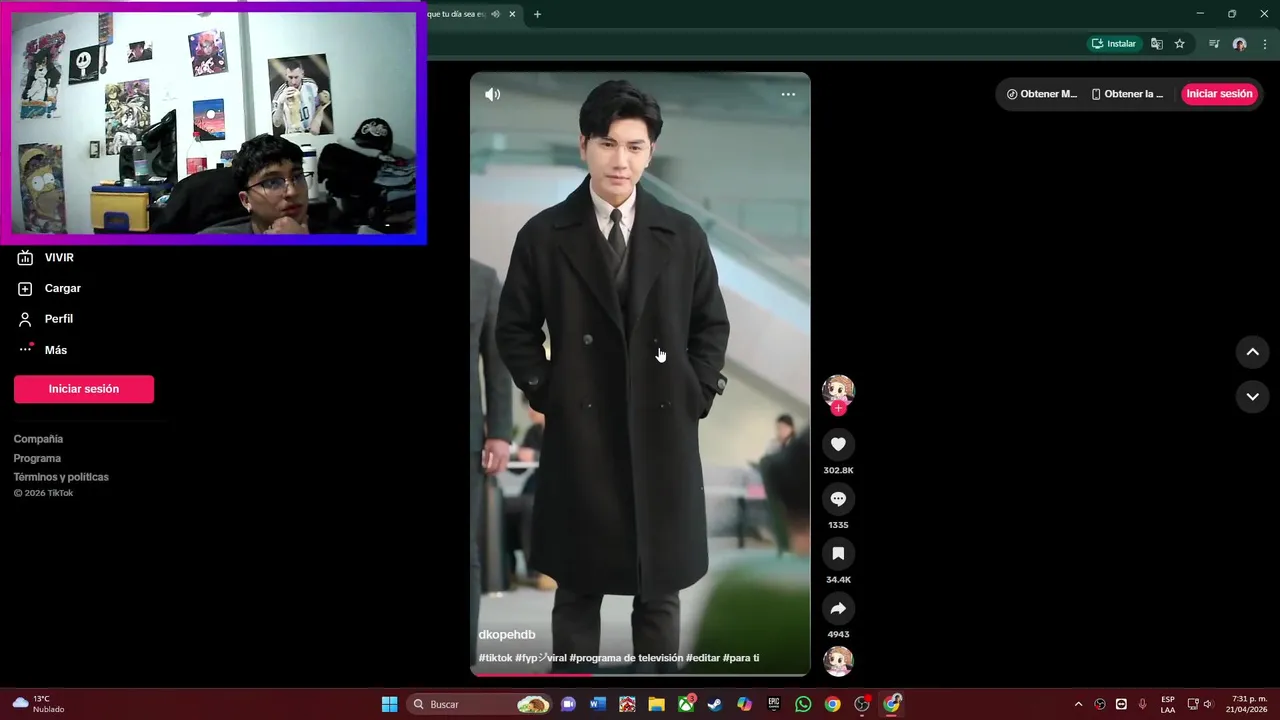Viewport: 1280px width, 720px height.
Task: Open Google Translate icon in address bar
Action: (x=1157, y=44)
